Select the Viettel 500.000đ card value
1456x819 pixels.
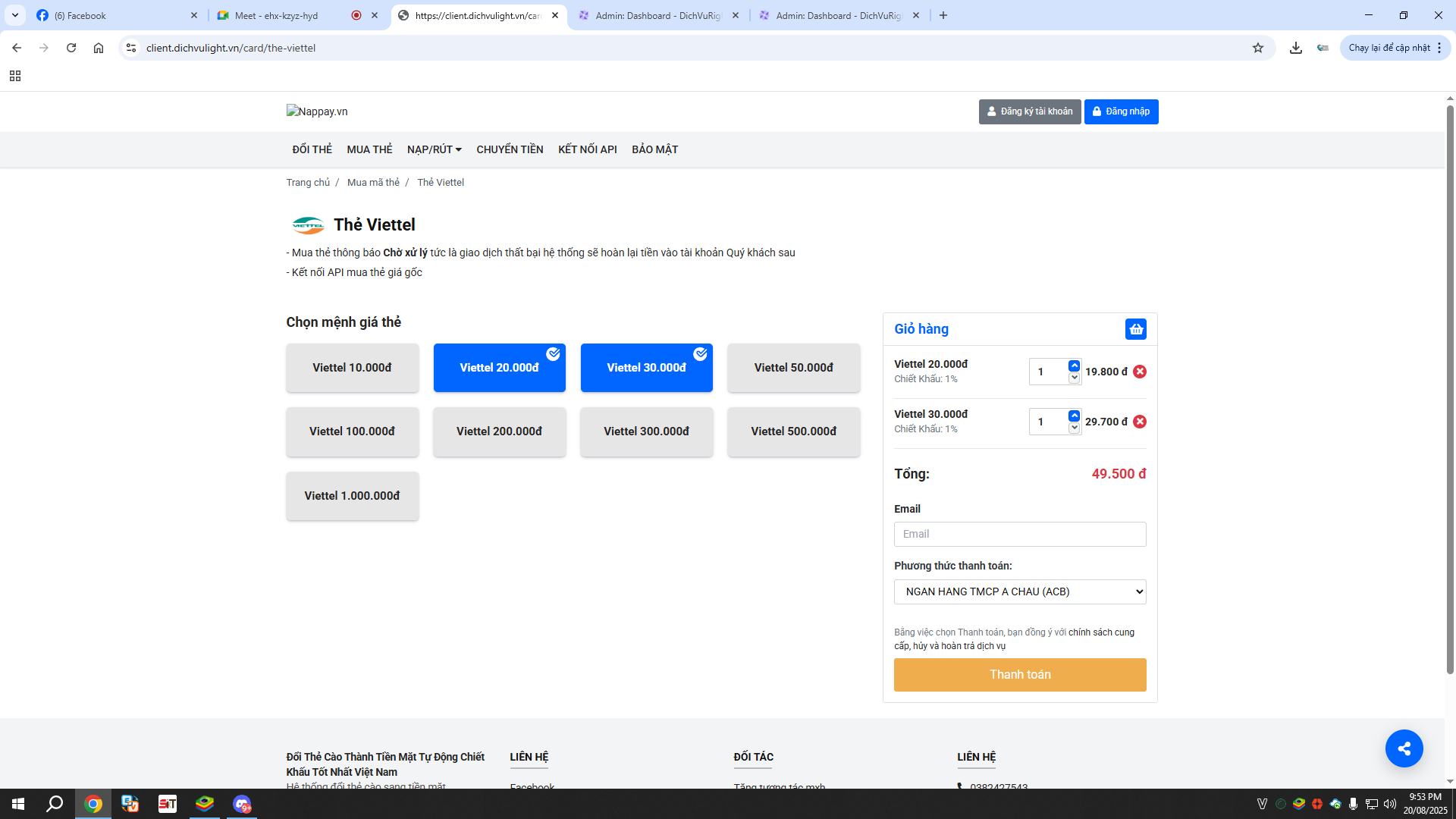click(x=794, y=431)
